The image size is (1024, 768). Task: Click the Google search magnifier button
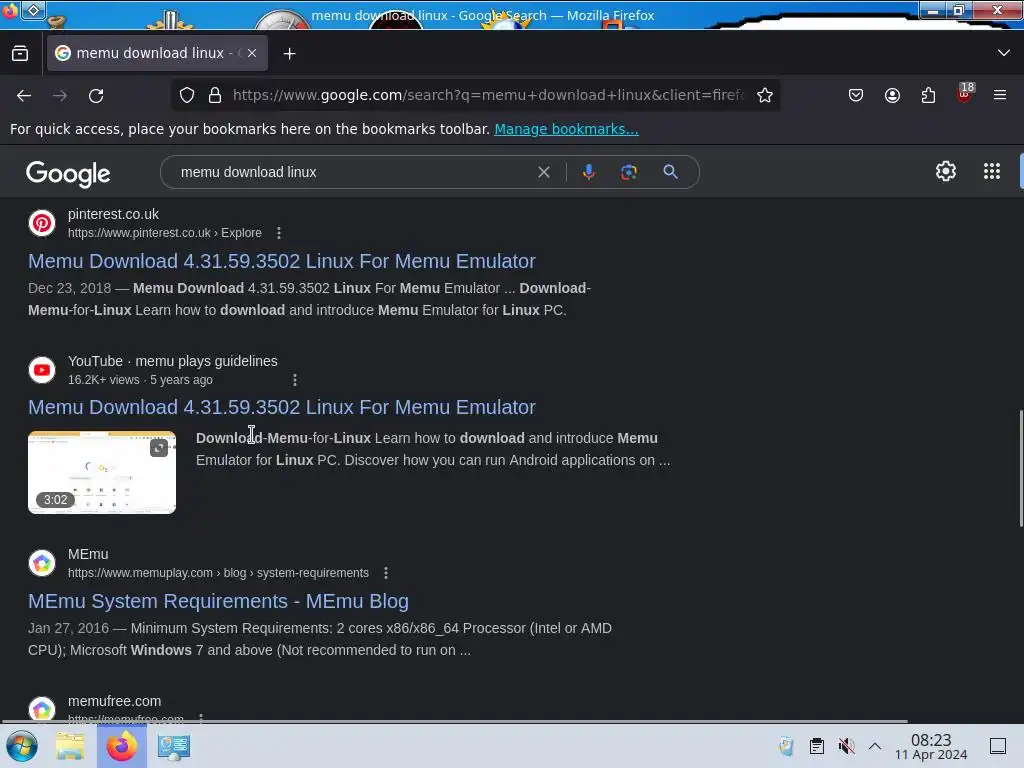pos(670,172)
